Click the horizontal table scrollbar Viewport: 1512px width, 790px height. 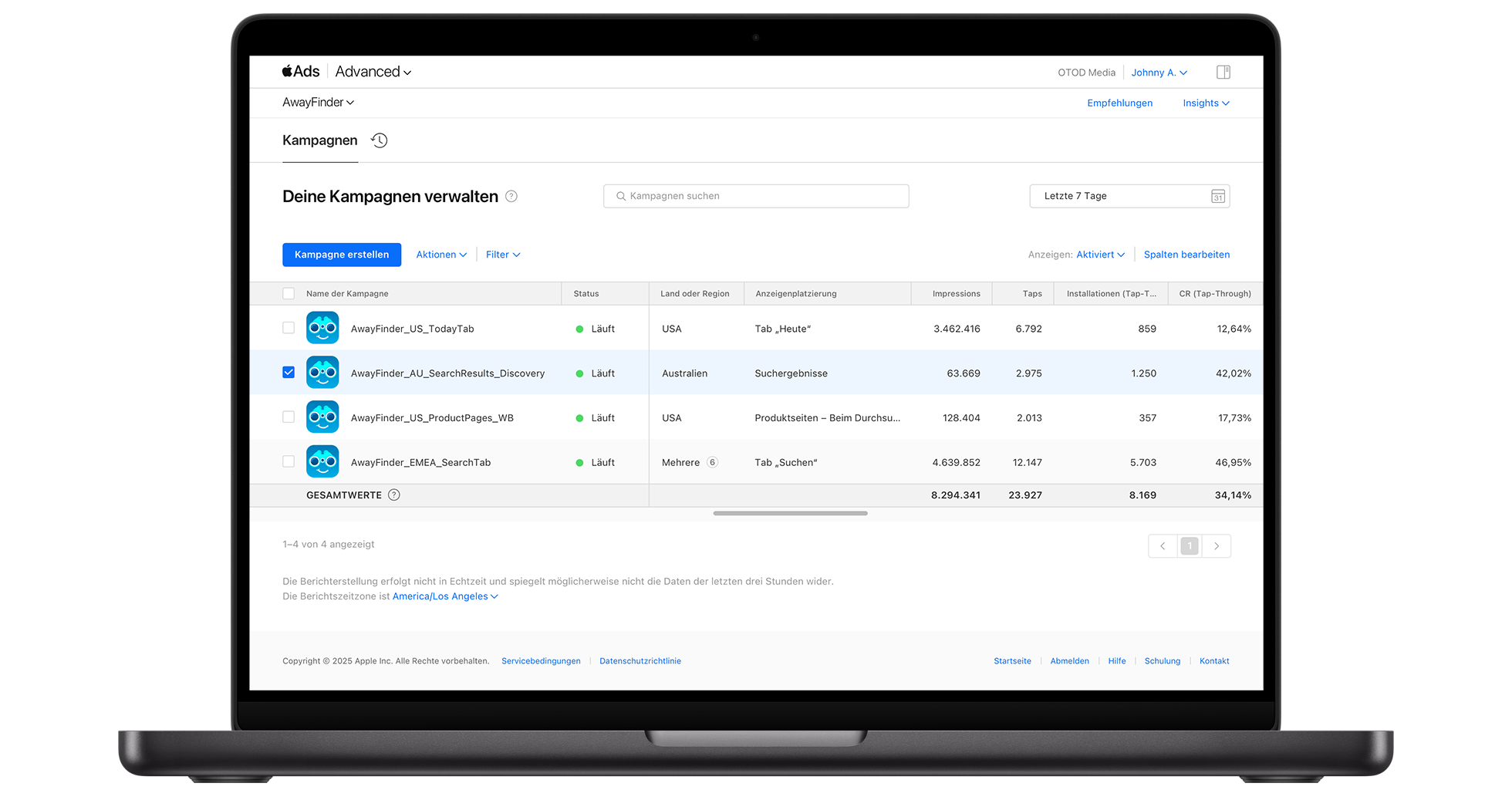790,513
